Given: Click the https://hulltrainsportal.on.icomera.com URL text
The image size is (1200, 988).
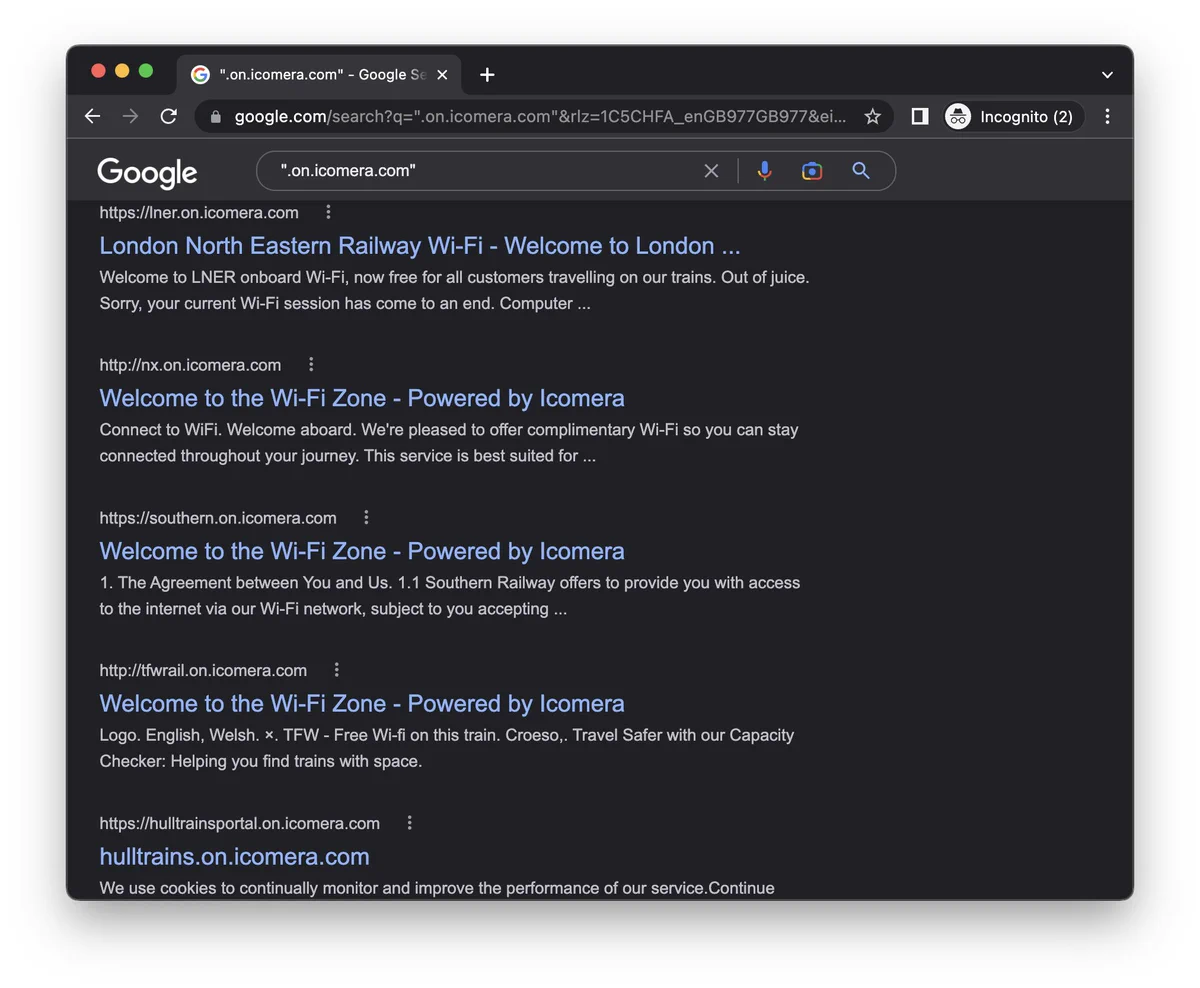Looking at the screenshot, I should pos(239,823).
